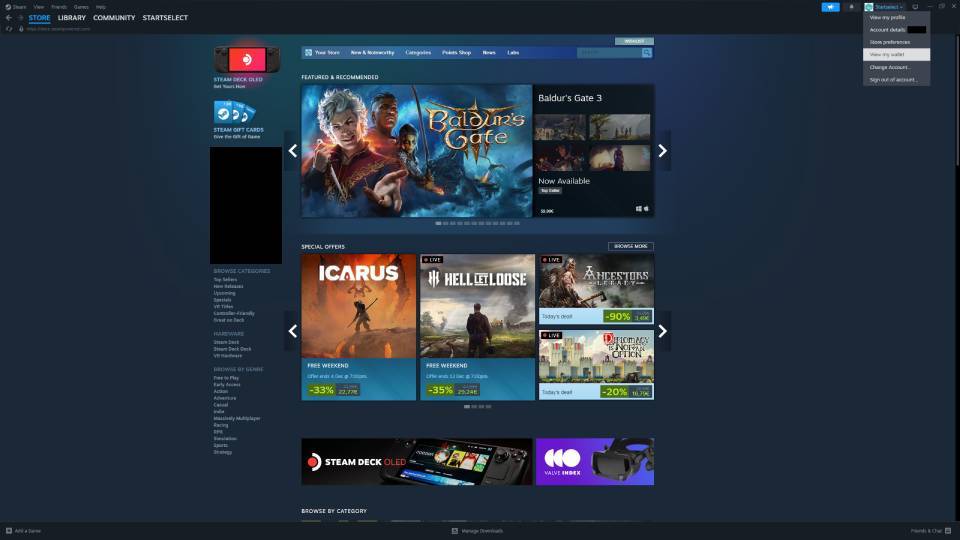Click the Steam Gift Cards image
The width and height of the screenshot is (960, 540).
tap(234, 113)
